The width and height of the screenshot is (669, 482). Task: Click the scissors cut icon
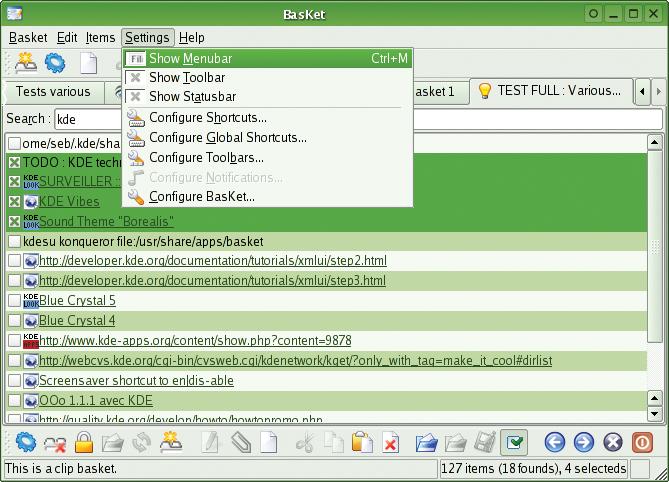click(305, 442)
